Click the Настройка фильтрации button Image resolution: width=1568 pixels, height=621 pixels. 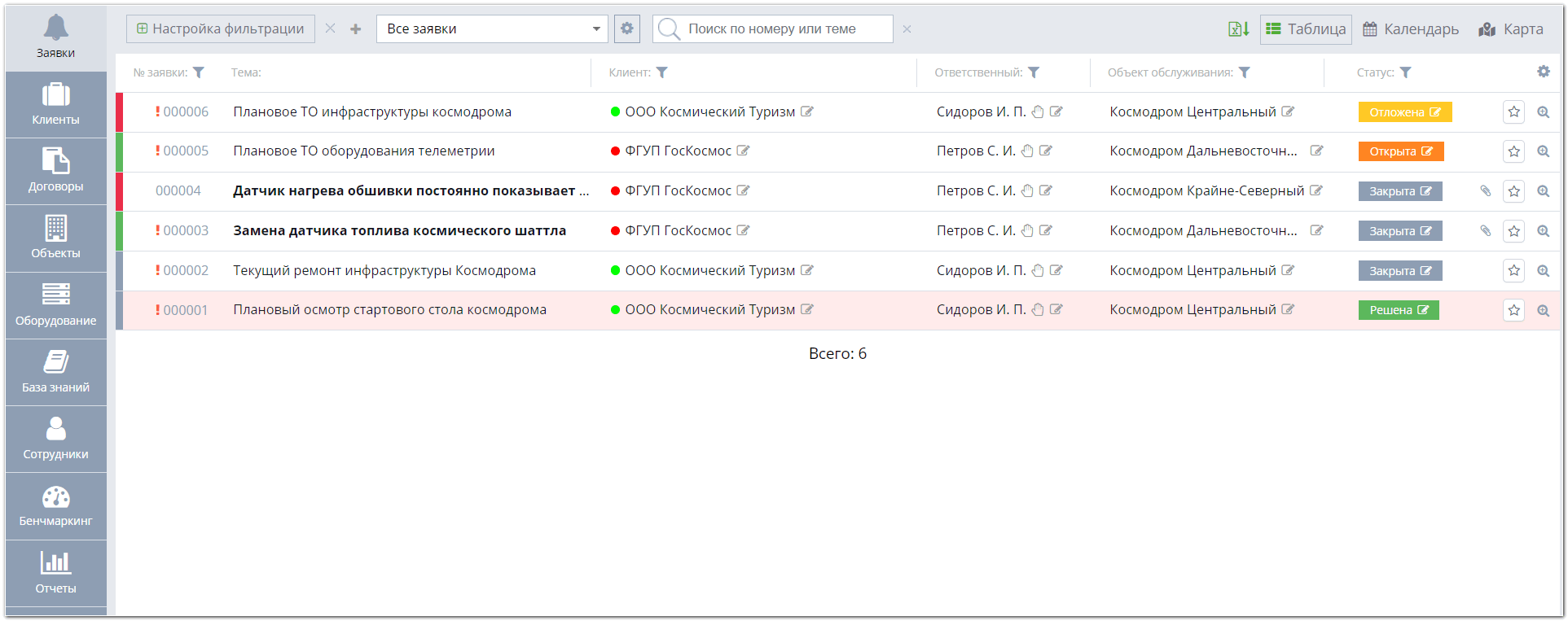(x=220, y=28)
